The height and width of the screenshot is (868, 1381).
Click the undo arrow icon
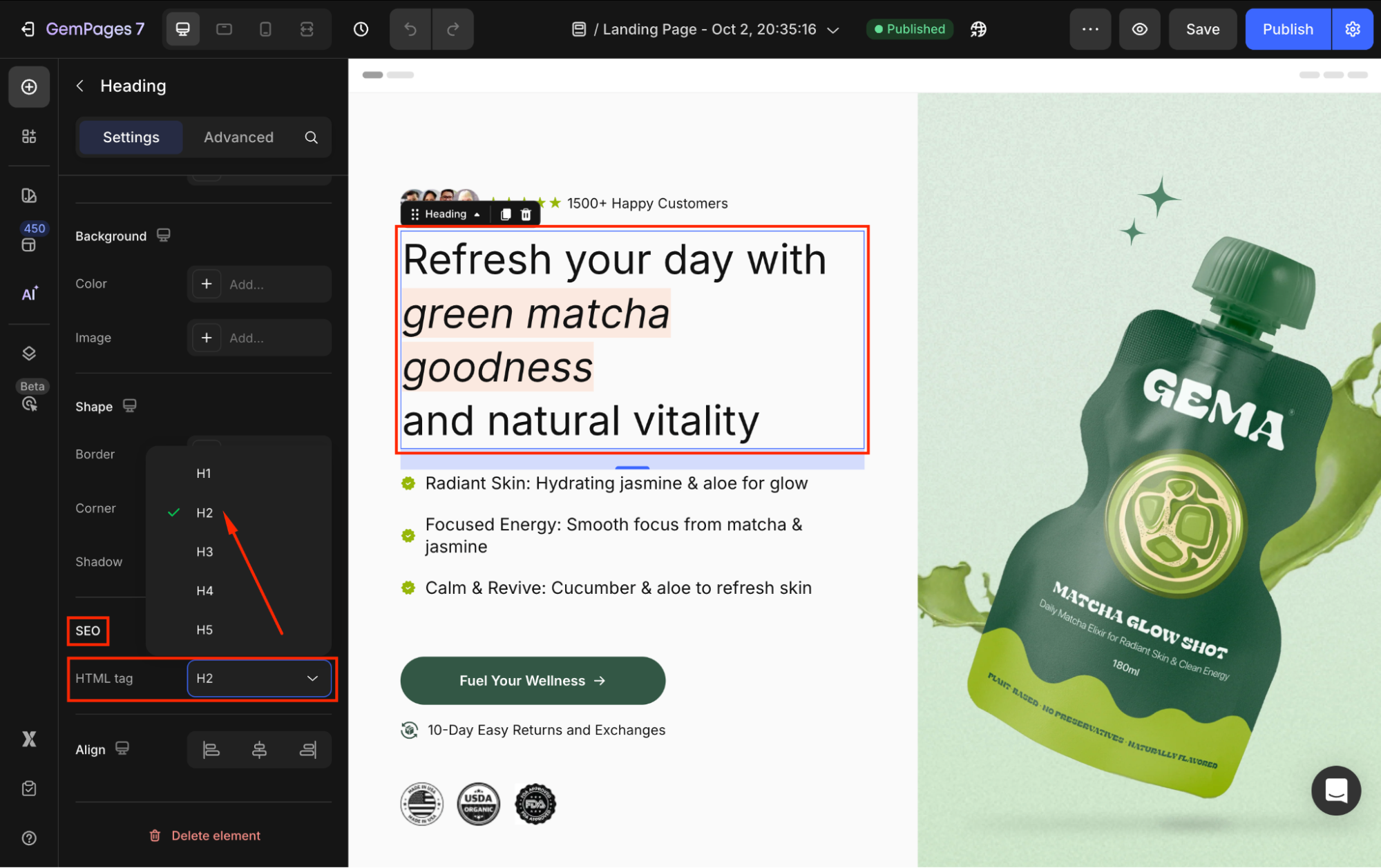[x=410, y=29]
